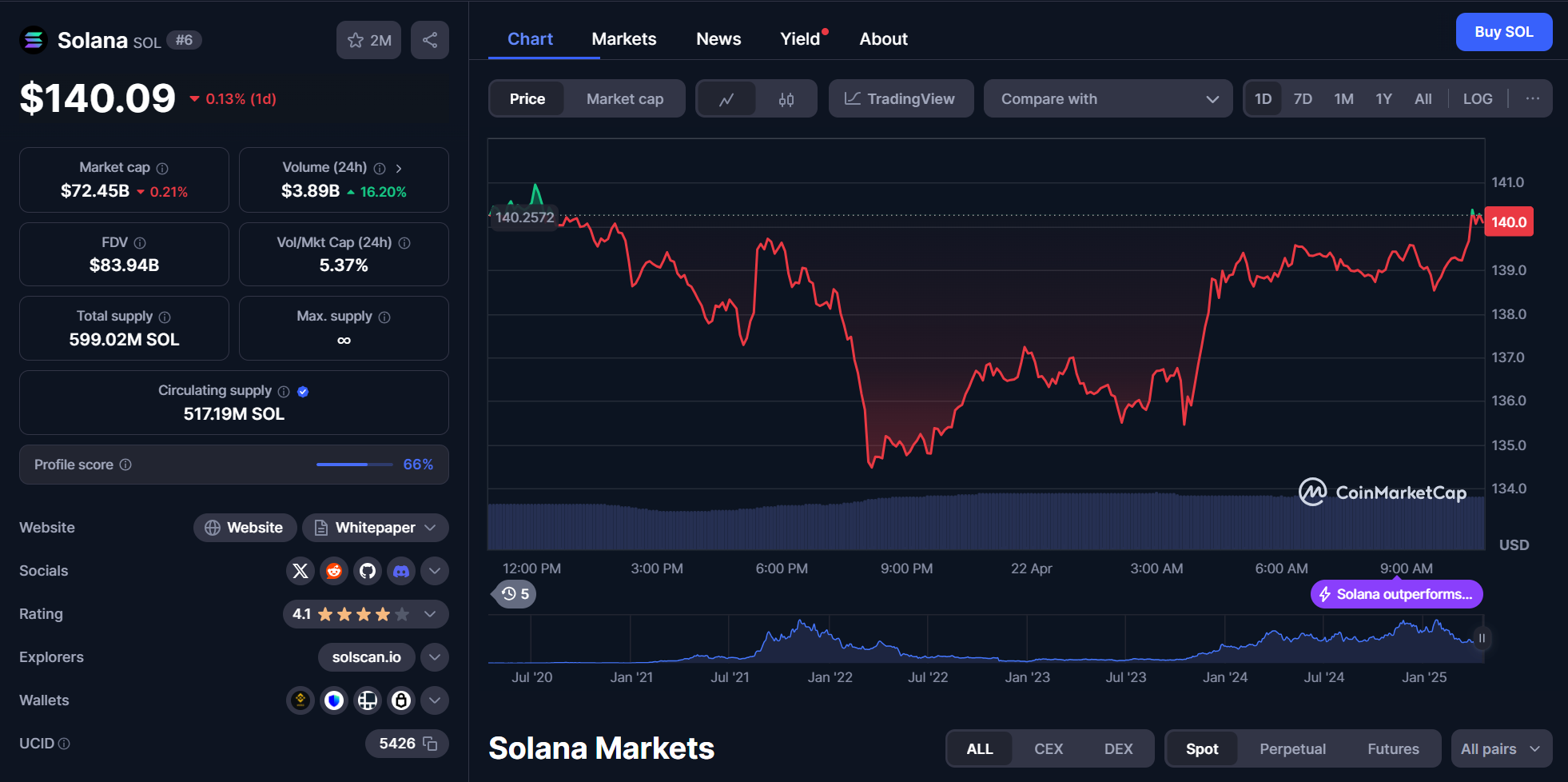Copy the UCID using the copy icon
This screenshot has height=782, width=1568.
[x=429, y=744]
